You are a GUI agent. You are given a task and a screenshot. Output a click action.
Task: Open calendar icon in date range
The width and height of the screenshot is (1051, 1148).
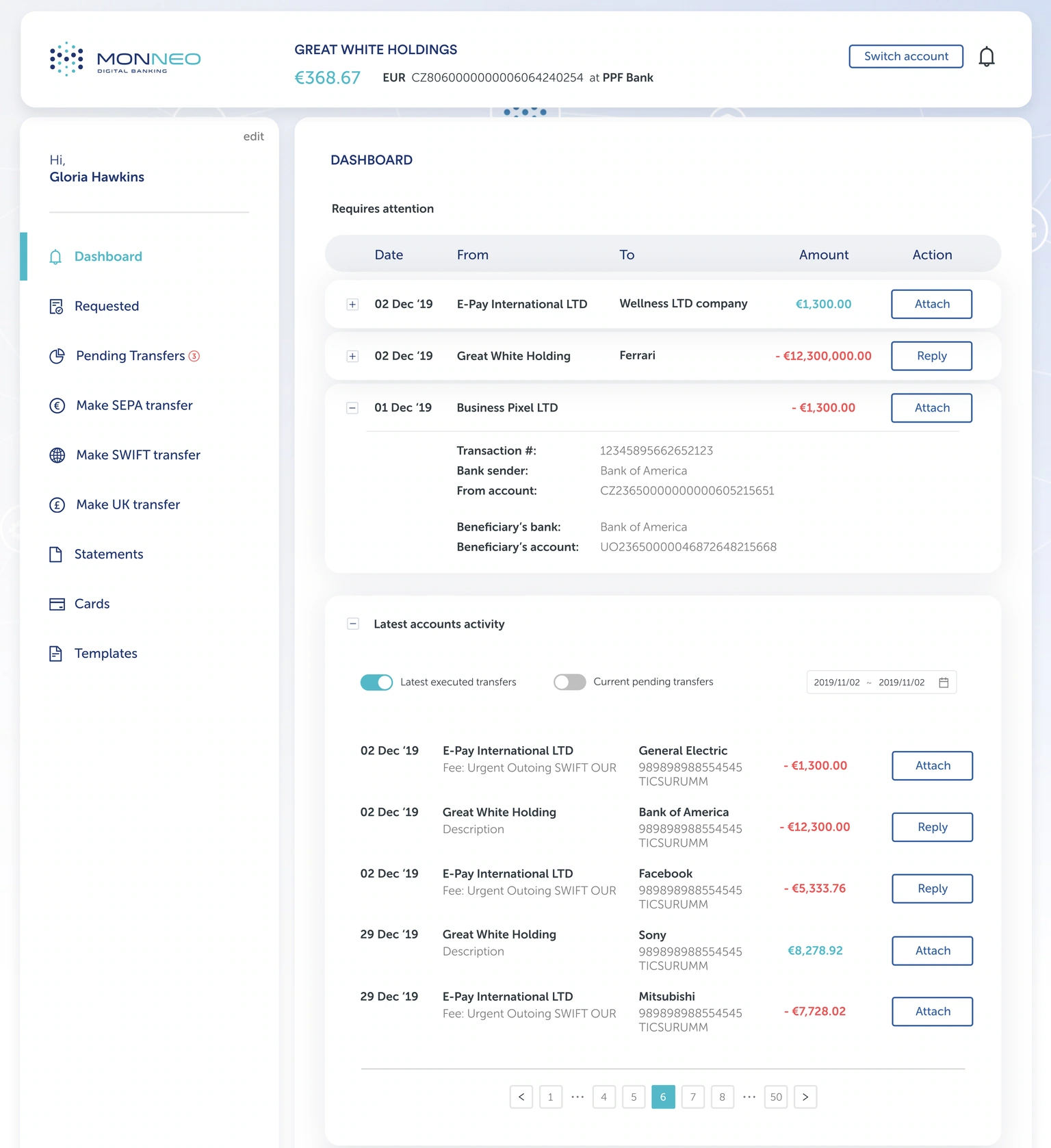pyautogui.click(x=944, y=683)
